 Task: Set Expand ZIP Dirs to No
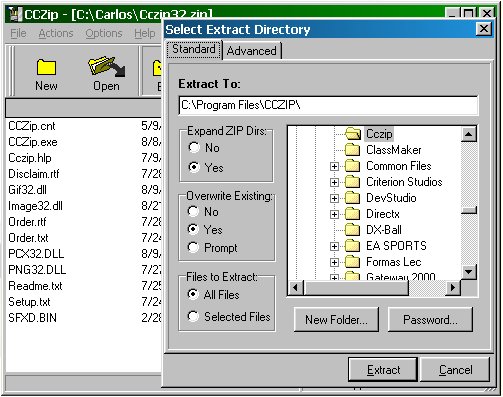click(194, 147)
